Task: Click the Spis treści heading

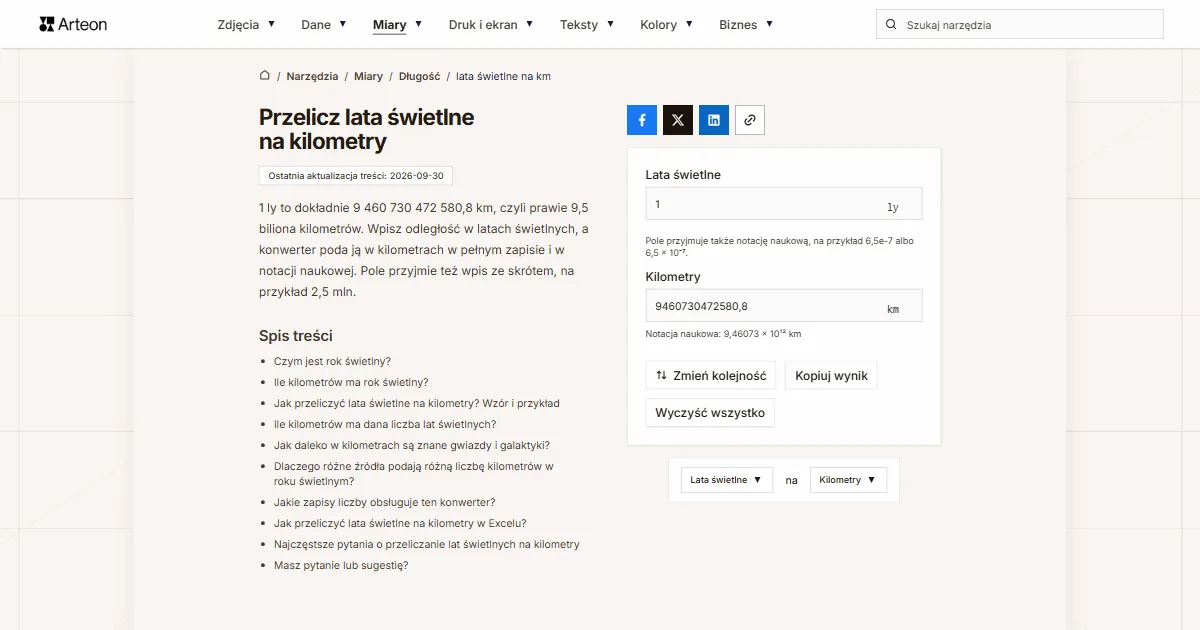Action: 296,336
